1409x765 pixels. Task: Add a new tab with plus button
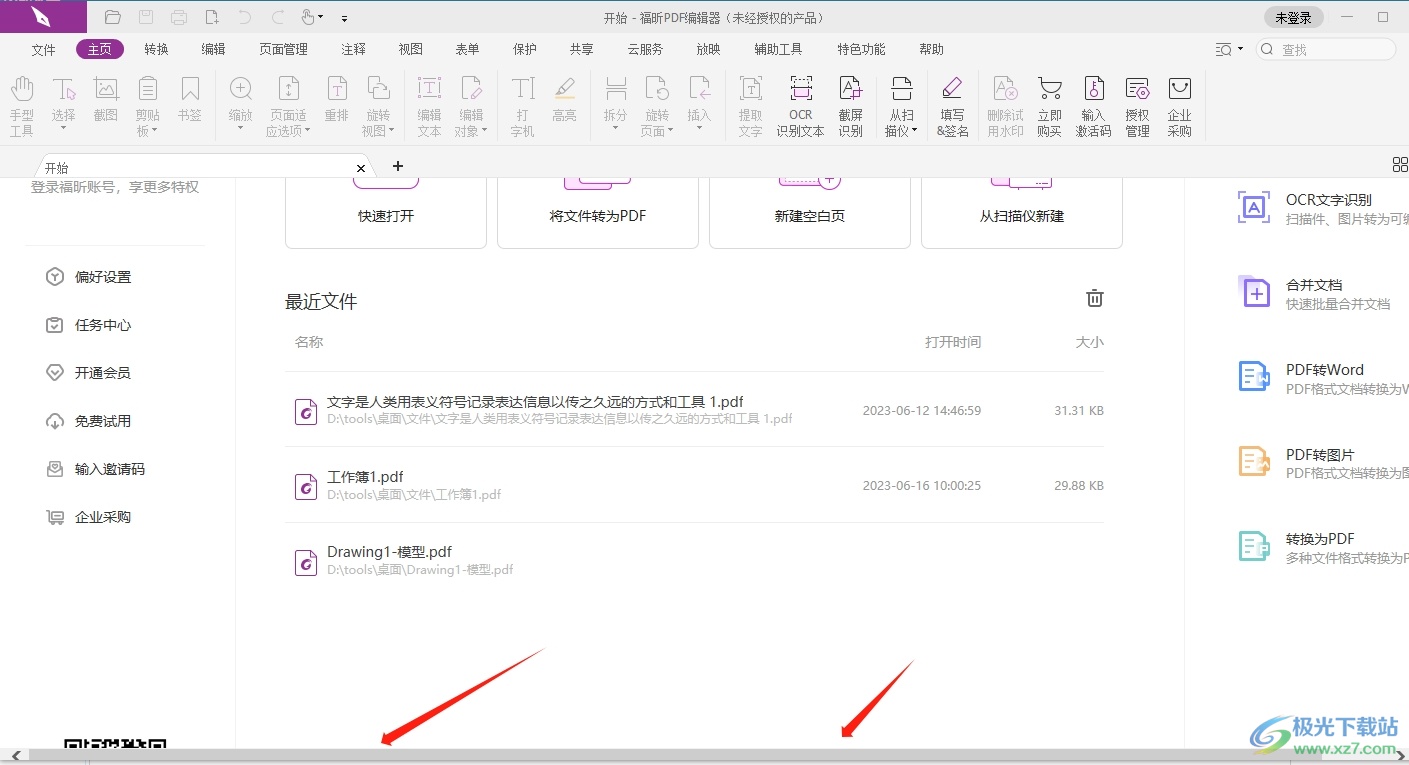click(x=398, y=166)
